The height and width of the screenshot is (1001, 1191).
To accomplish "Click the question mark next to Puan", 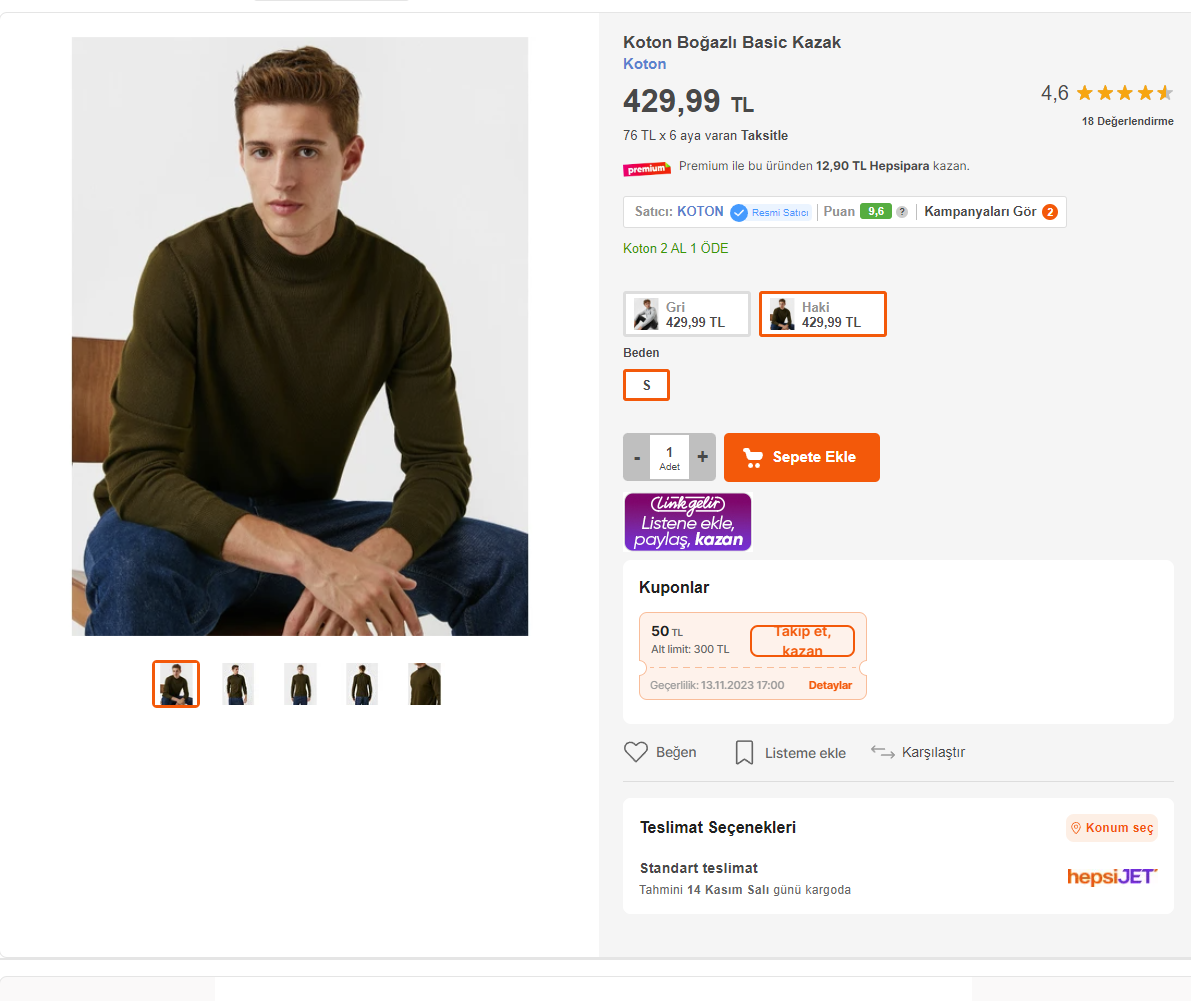I will [x=902, y=212].
